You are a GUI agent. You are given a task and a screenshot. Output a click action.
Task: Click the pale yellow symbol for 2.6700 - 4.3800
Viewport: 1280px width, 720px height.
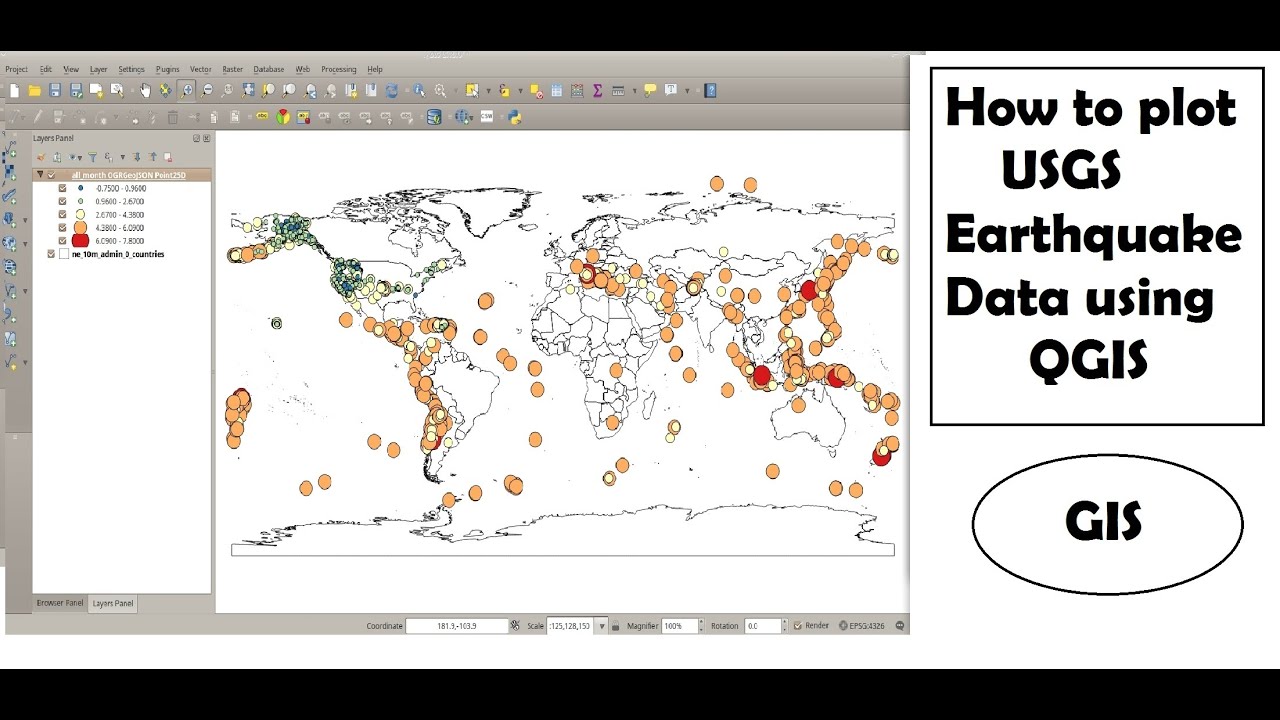click(81, 214)
